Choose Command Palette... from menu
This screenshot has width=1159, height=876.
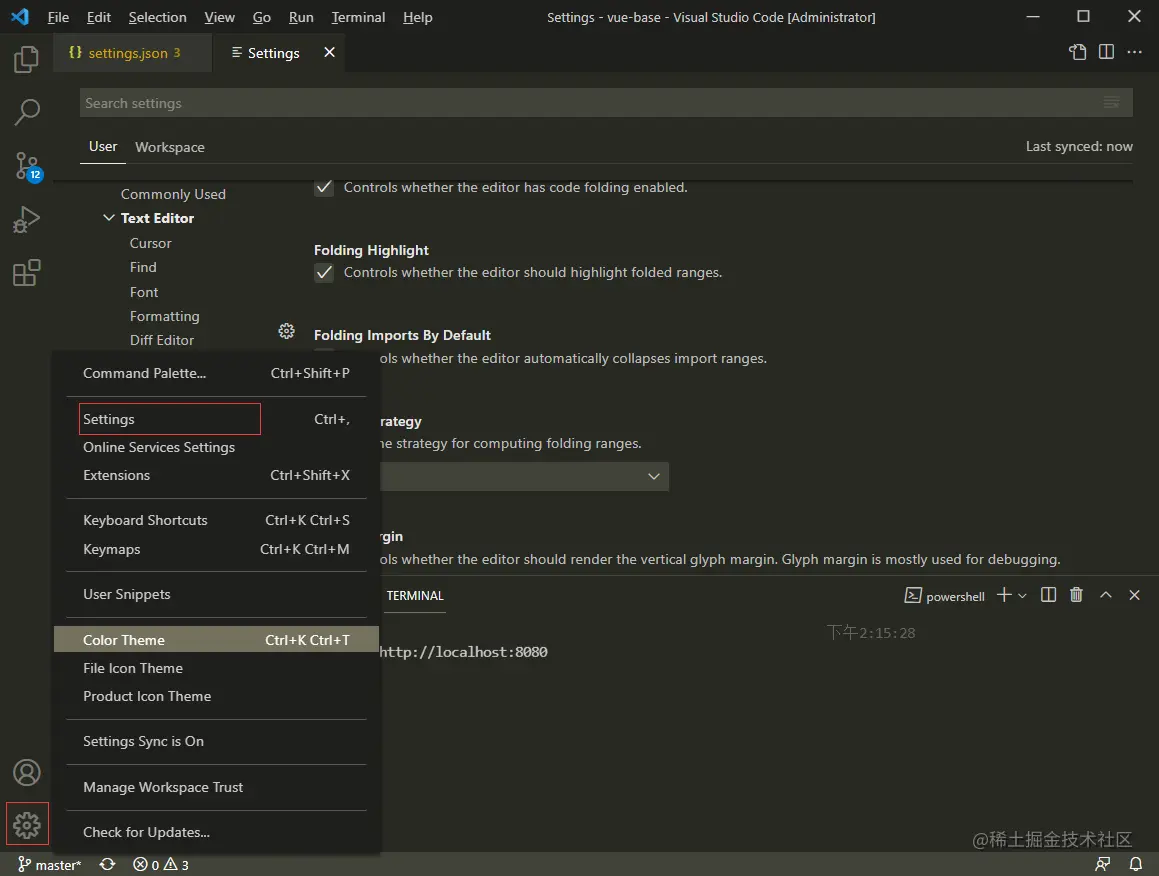click(x=217, y=373)
